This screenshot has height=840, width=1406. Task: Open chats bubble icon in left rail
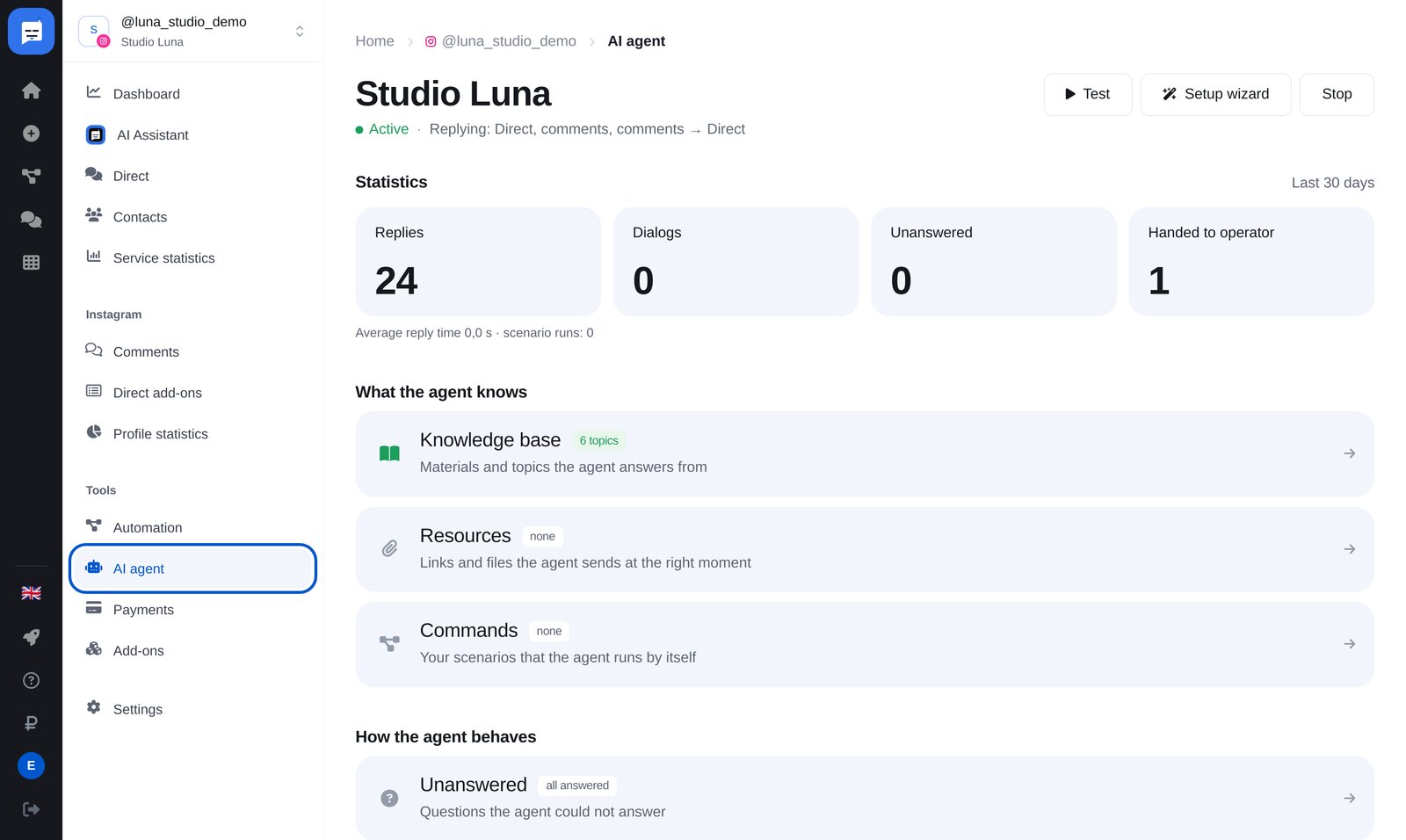[x=31, y=219]
